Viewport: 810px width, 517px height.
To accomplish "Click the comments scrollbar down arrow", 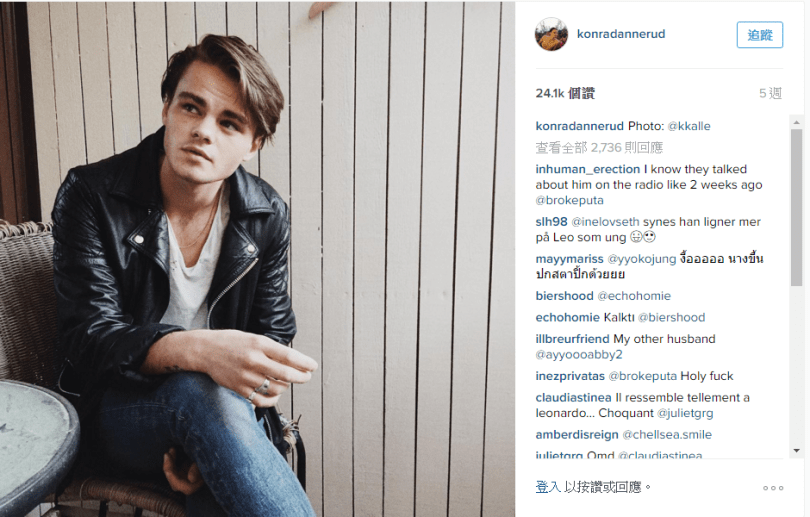I will [796, 451].
